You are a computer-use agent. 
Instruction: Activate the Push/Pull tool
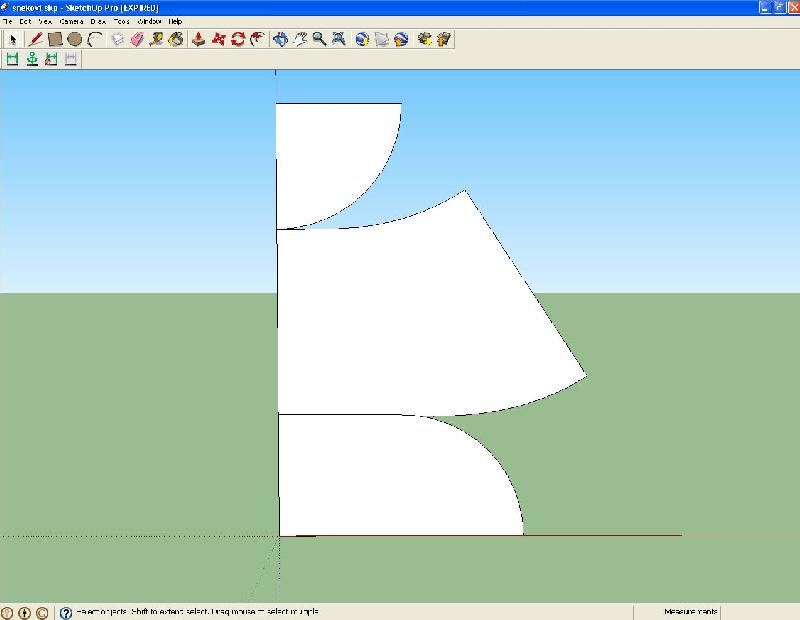click(198, 40)
